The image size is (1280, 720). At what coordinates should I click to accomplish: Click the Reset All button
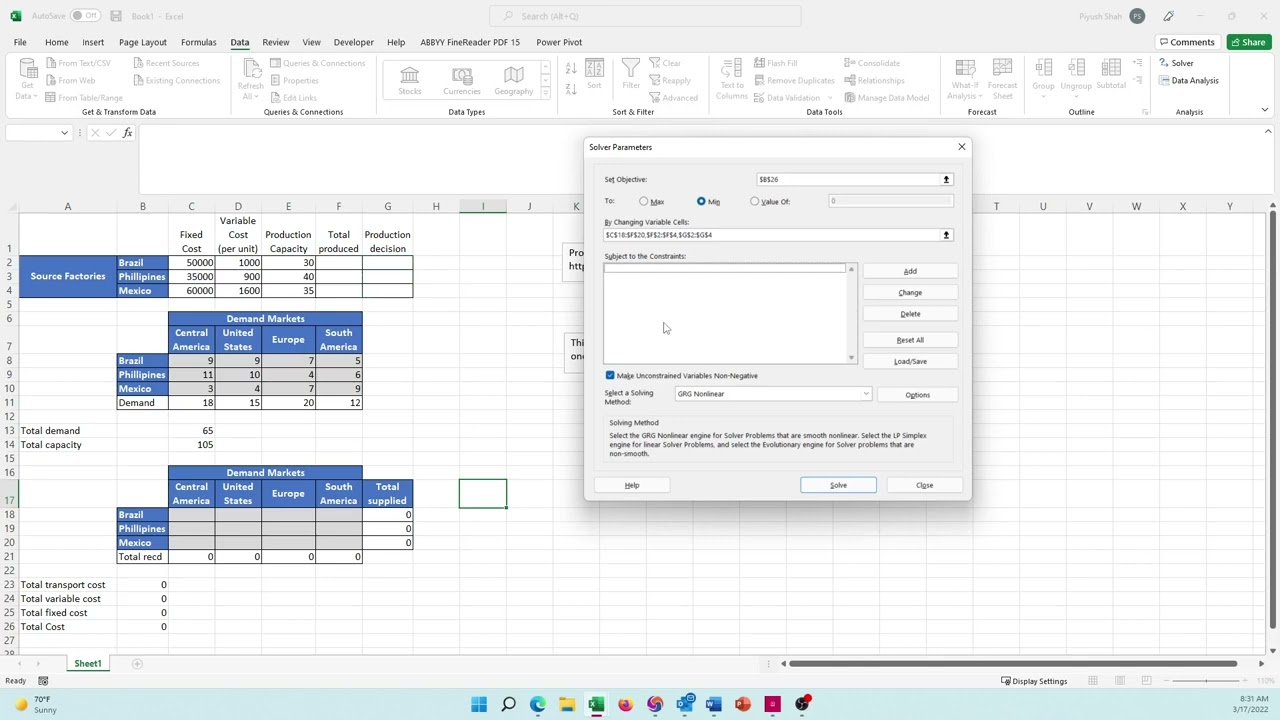click(x=910, y=340)
